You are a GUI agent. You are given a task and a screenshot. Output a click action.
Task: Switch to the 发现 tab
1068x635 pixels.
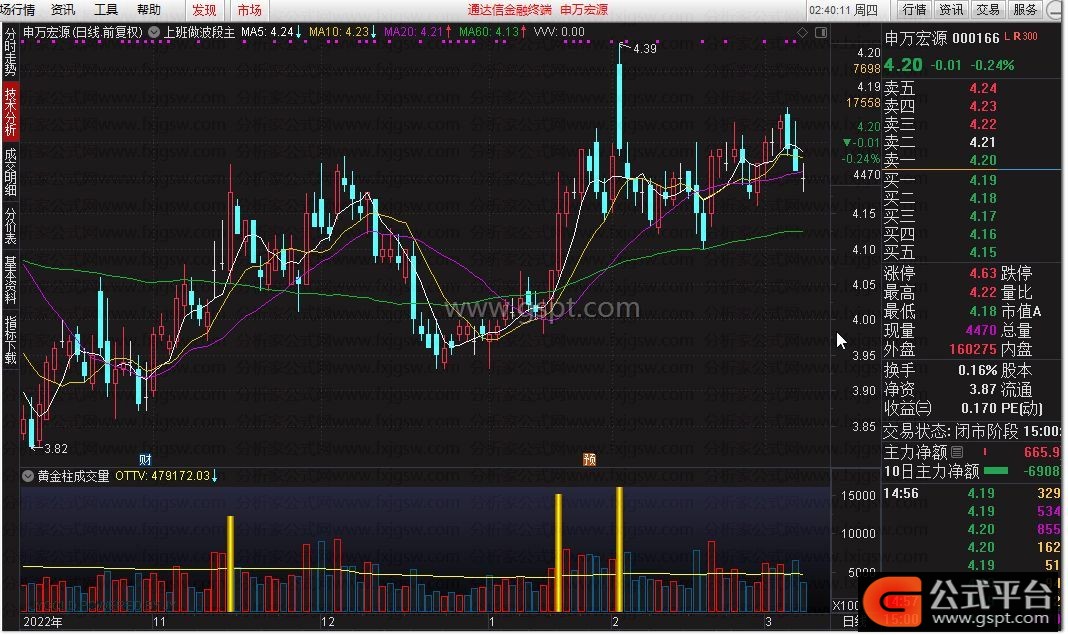pos(204,10)
